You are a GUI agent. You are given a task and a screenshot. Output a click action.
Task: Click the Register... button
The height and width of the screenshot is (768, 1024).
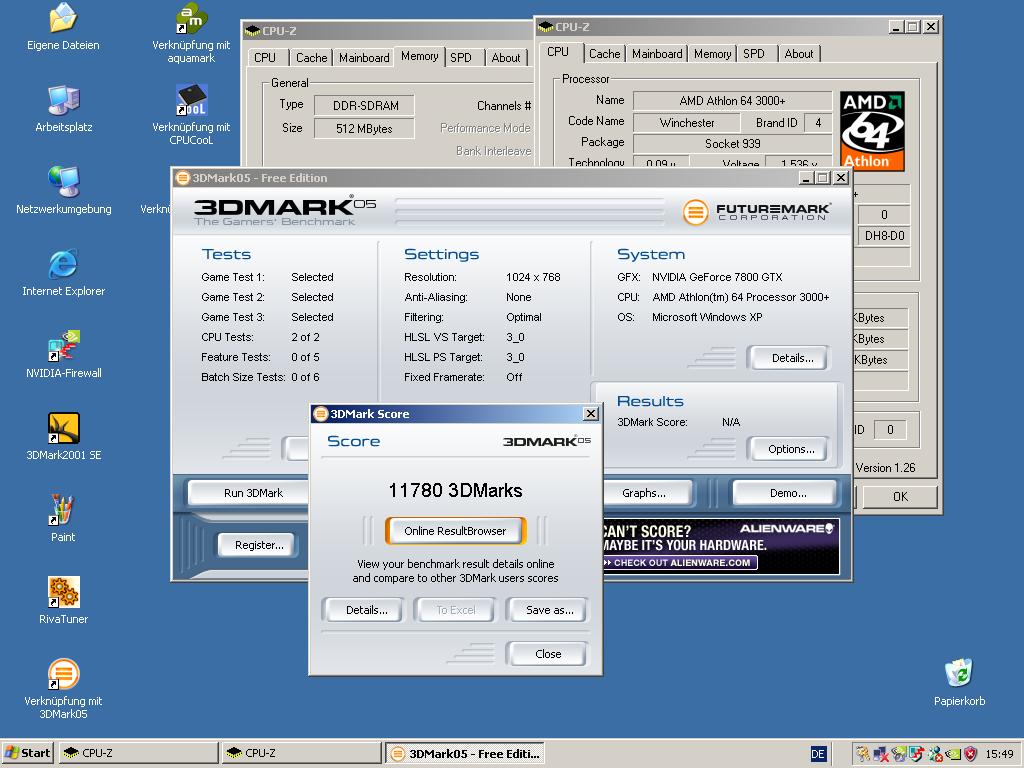click(257, 545)
